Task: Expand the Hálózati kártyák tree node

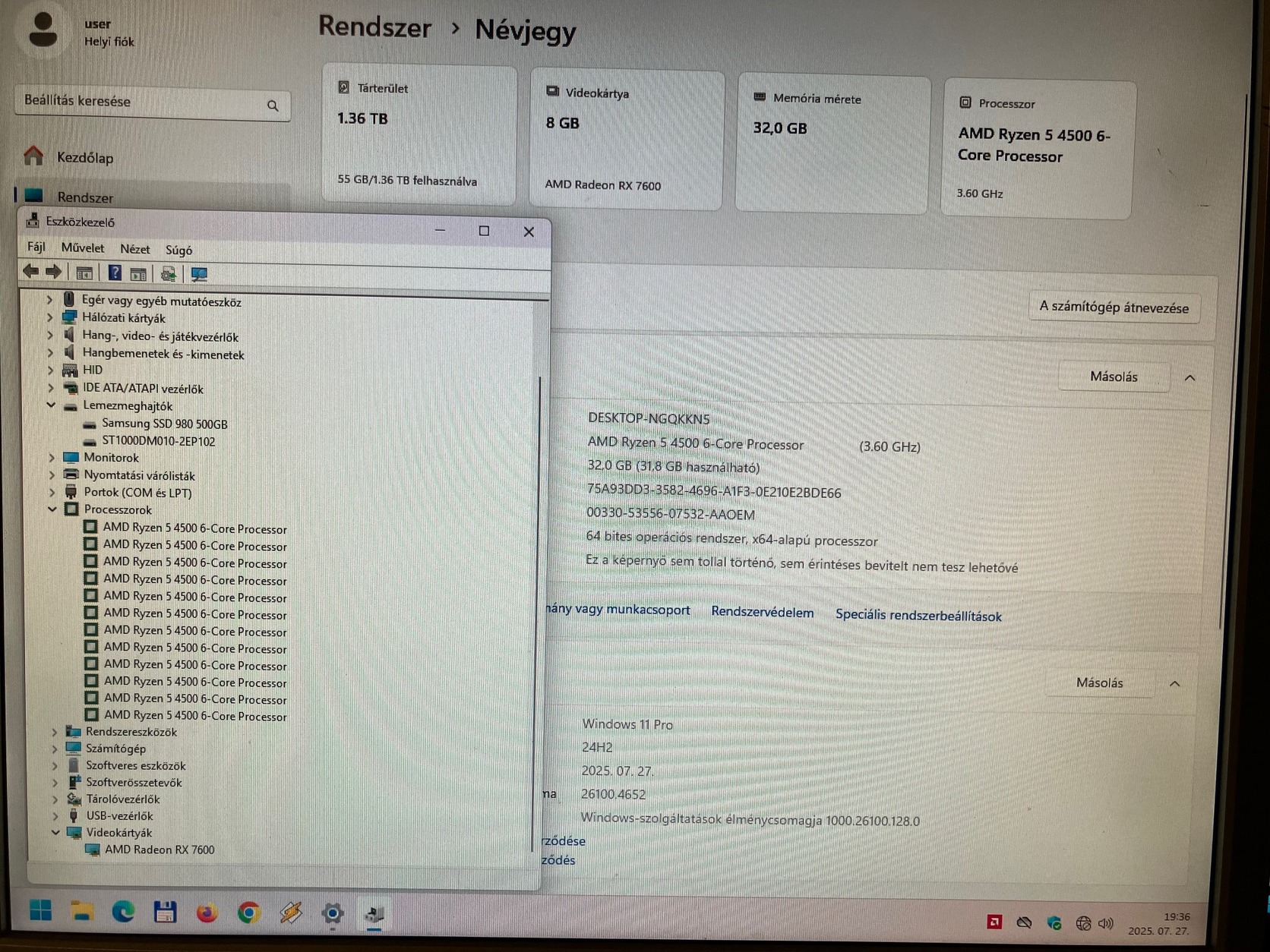Action: tap(50, 317)
